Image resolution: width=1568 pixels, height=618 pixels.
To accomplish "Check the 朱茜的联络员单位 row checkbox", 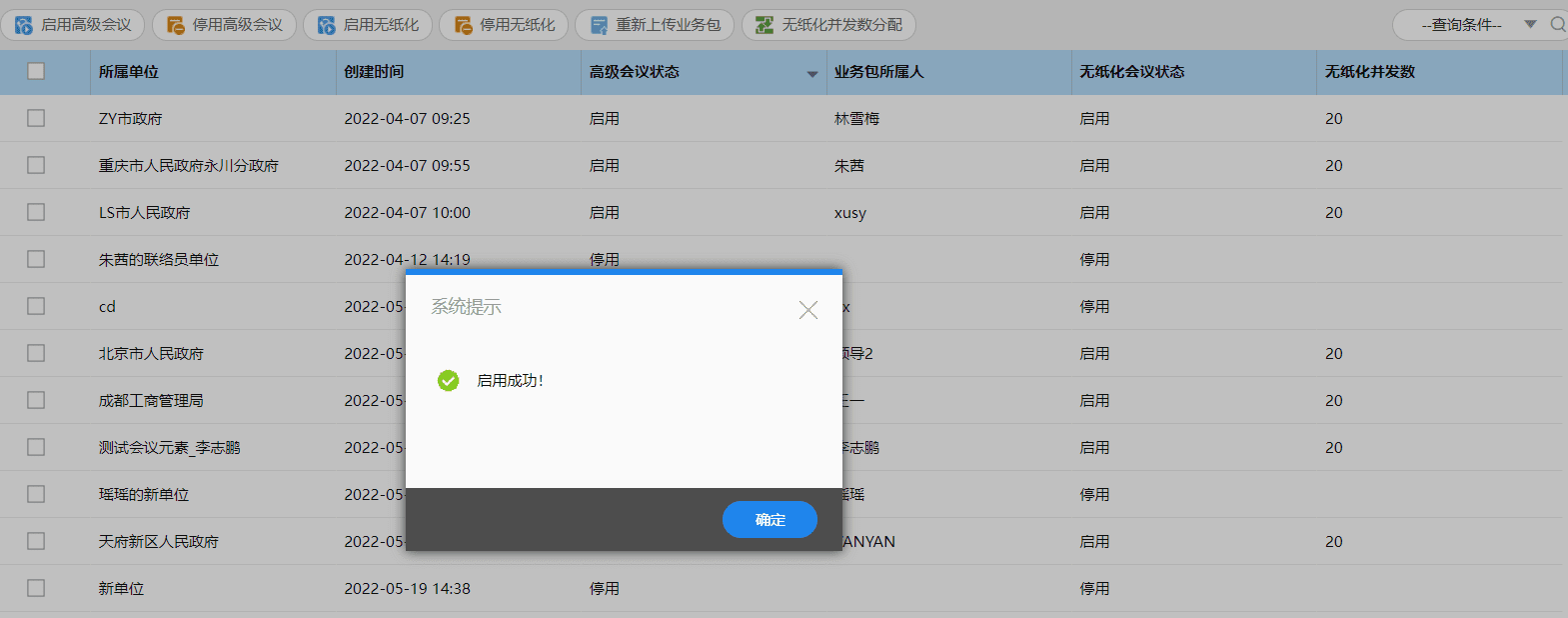I will click(36, 259).
